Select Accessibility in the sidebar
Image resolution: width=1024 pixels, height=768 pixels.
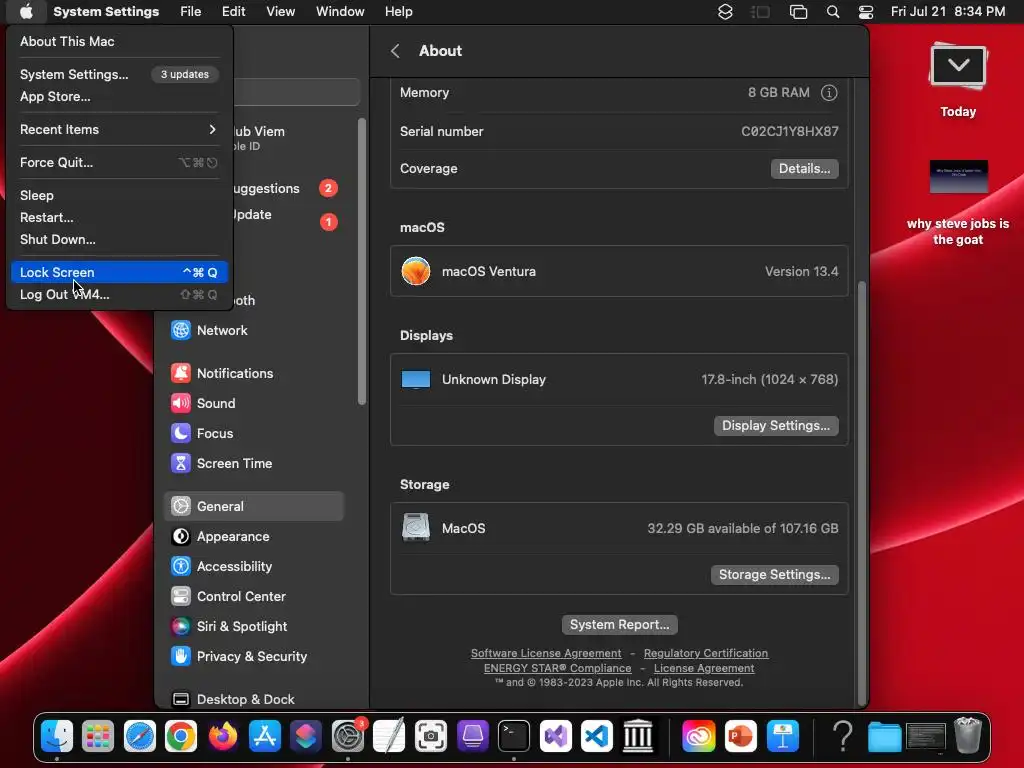point(254,566)
